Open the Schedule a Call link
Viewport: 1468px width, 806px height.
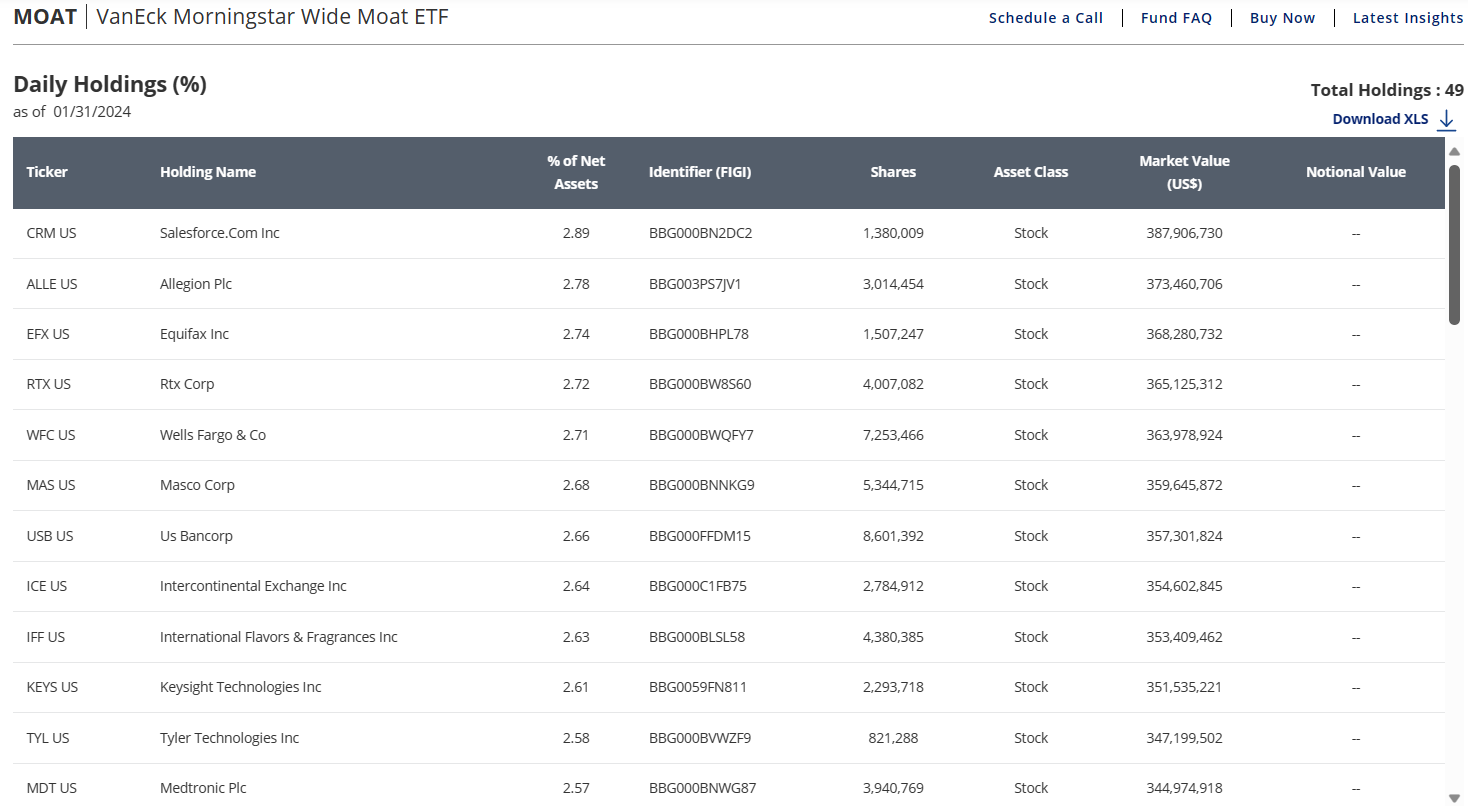1046,18
